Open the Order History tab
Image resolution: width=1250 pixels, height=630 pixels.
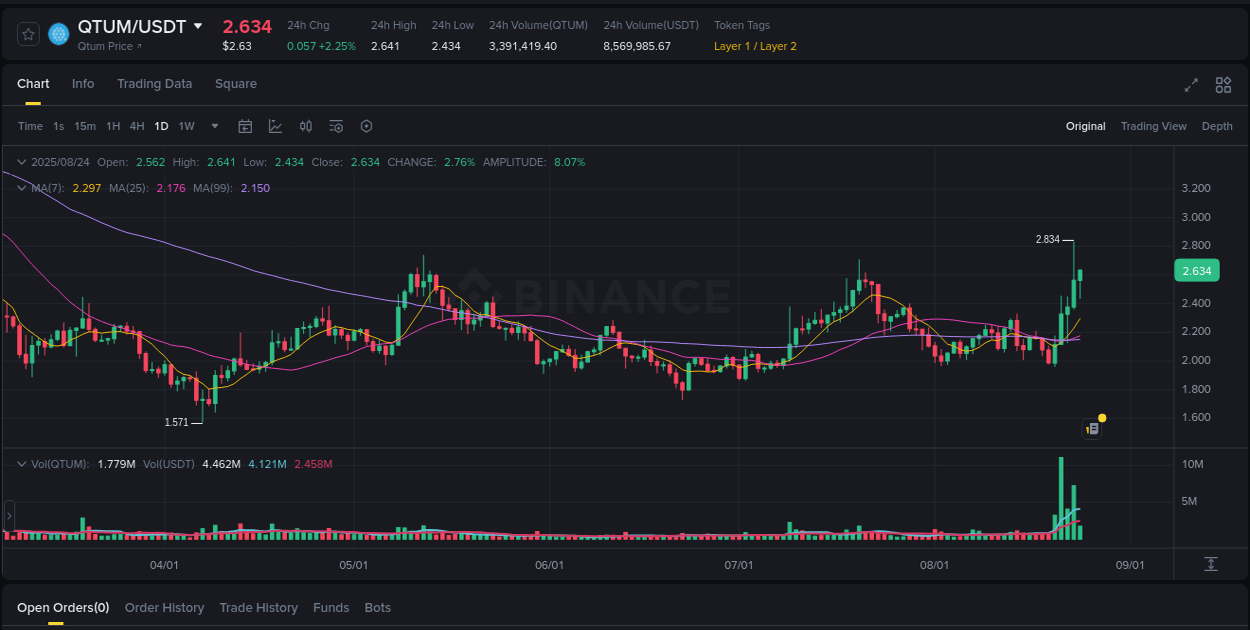tap(164, 607)
